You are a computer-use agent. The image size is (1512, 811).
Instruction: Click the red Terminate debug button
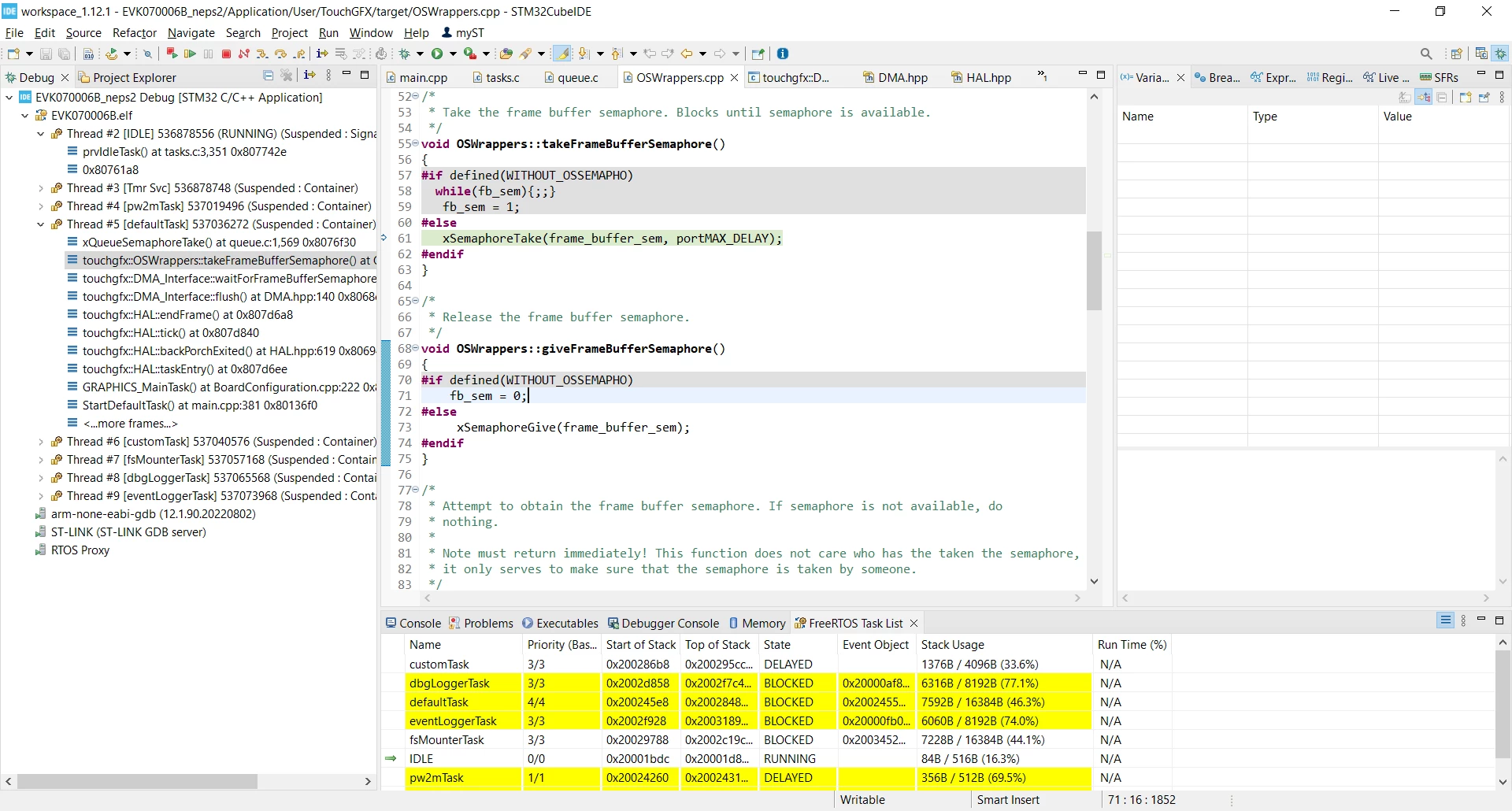coord(226,54)
